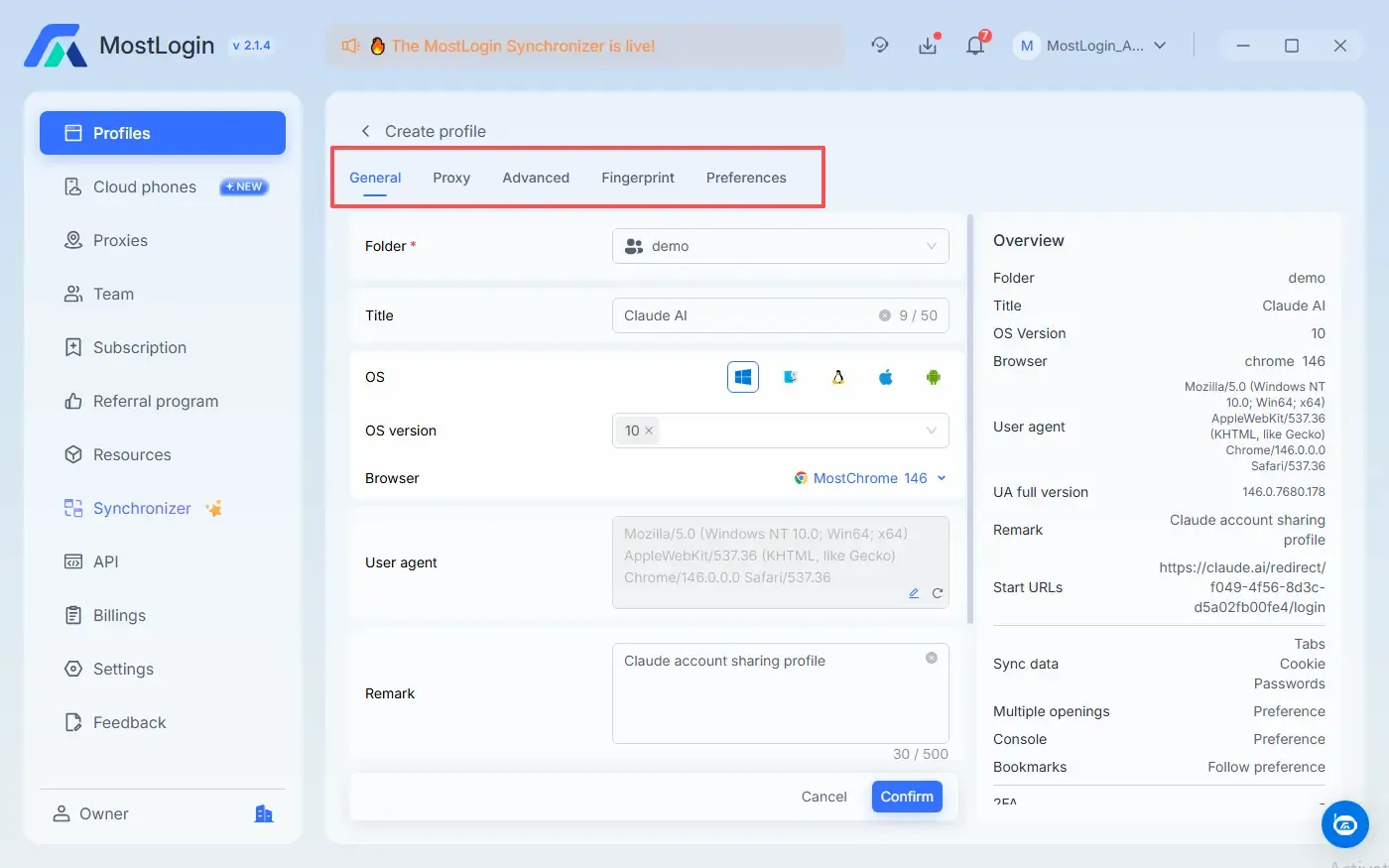The width and height of the screenshot is (1389, 868).
Task: Click the MostLogin account avatar
Action: 1027,46
